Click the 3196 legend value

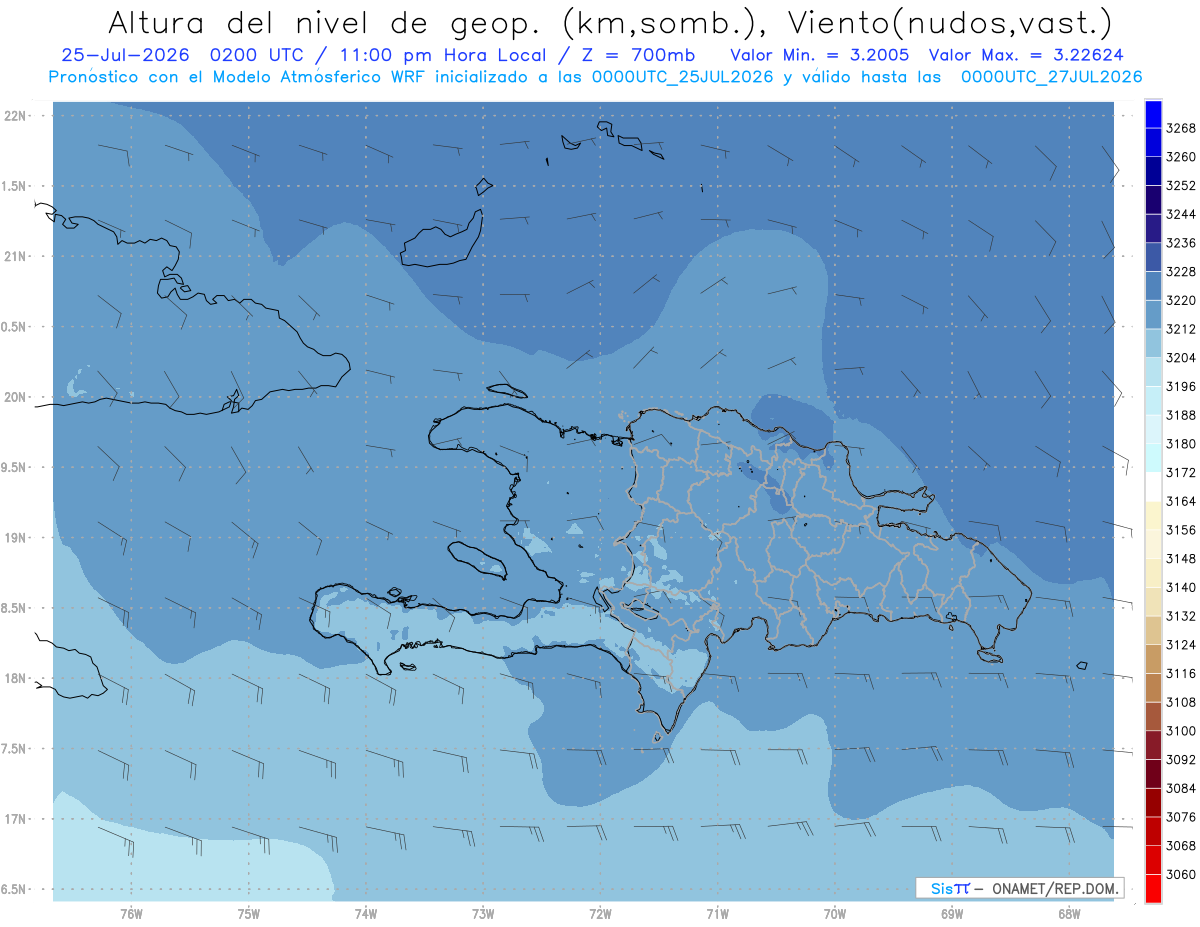click(1181, 387)
